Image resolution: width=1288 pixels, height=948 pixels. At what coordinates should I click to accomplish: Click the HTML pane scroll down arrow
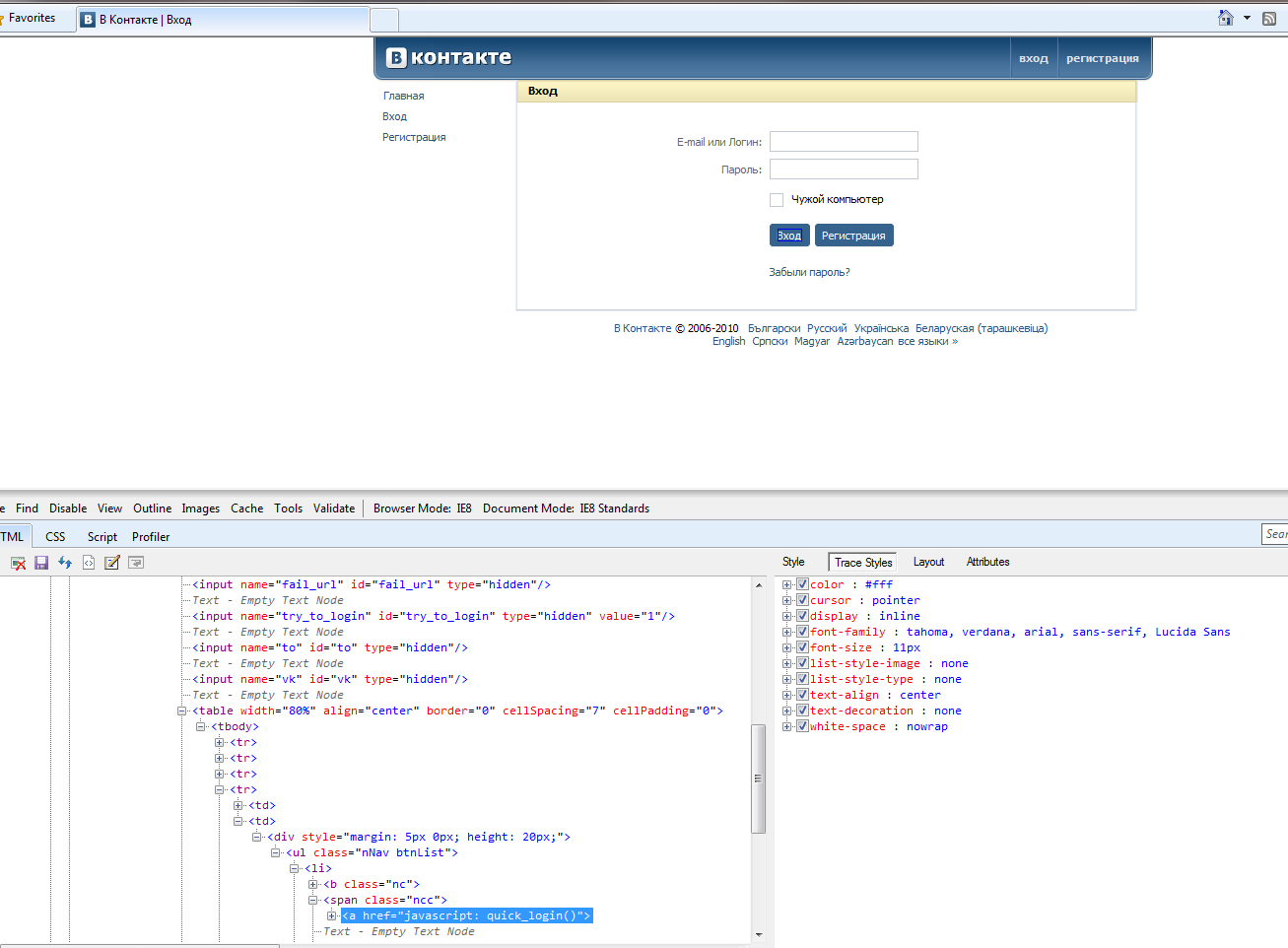coord(758,934)
